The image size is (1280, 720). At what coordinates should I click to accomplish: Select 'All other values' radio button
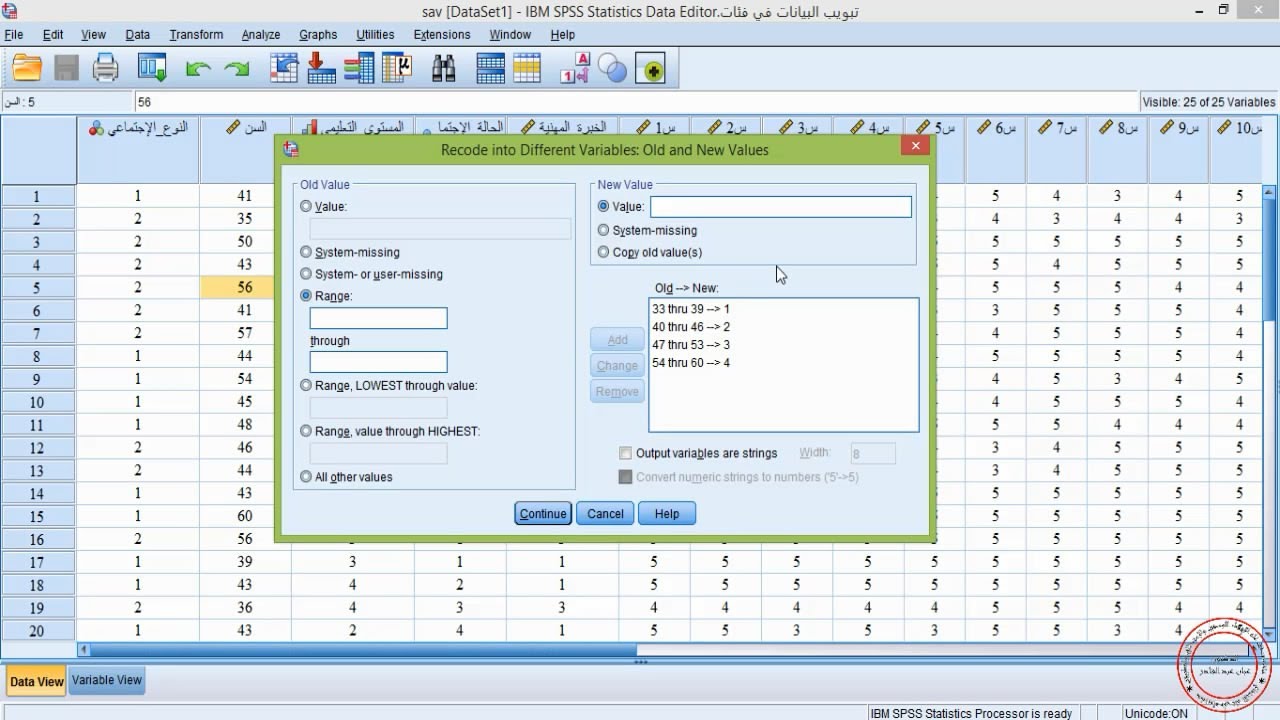coord(306,477)
